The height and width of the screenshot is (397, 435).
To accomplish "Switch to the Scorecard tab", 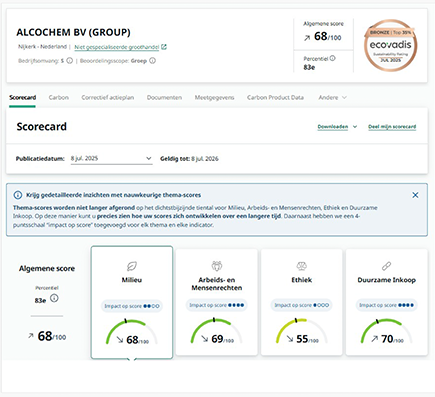I will (22, 98).
